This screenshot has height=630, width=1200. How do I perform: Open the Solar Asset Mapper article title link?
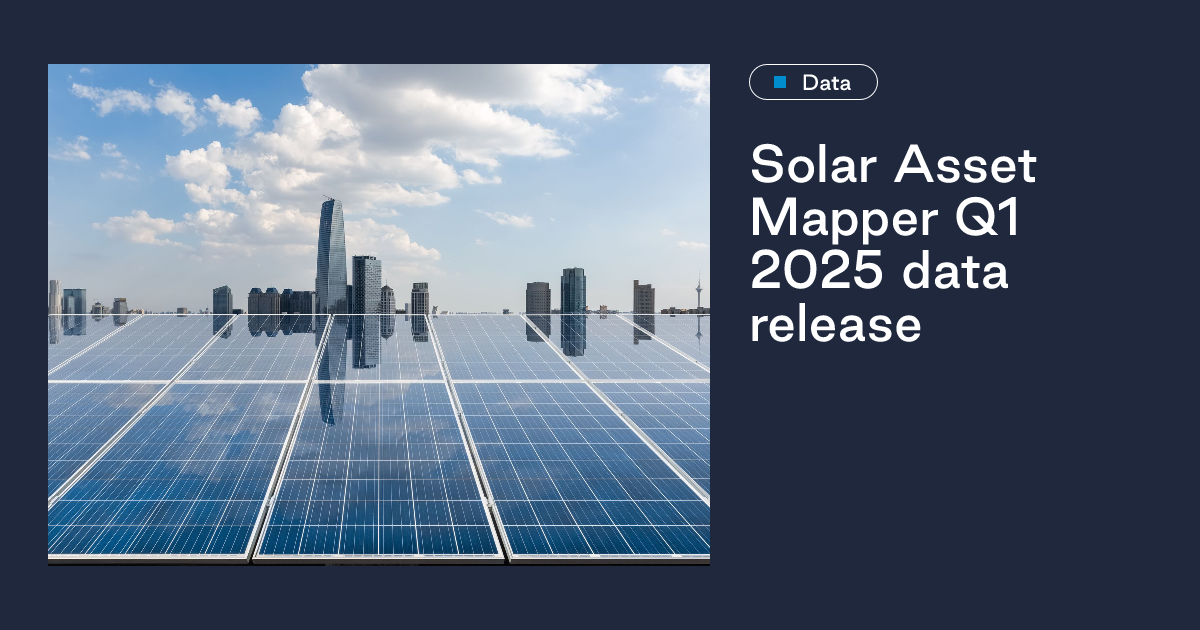(890, 243)
